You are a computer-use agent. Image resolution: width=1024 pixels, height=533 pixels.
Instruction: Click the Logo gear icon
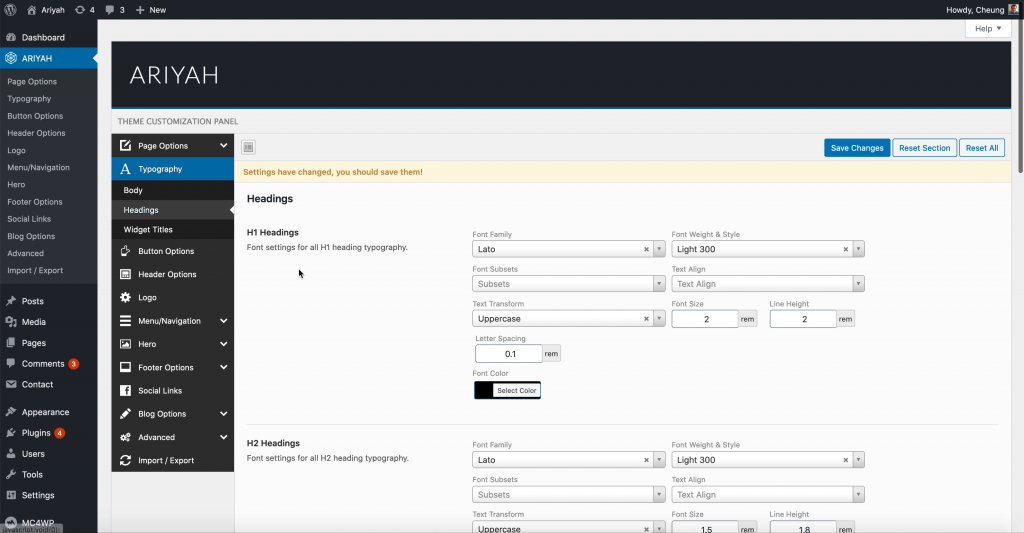pyautogui.click(x=125, y=297)
